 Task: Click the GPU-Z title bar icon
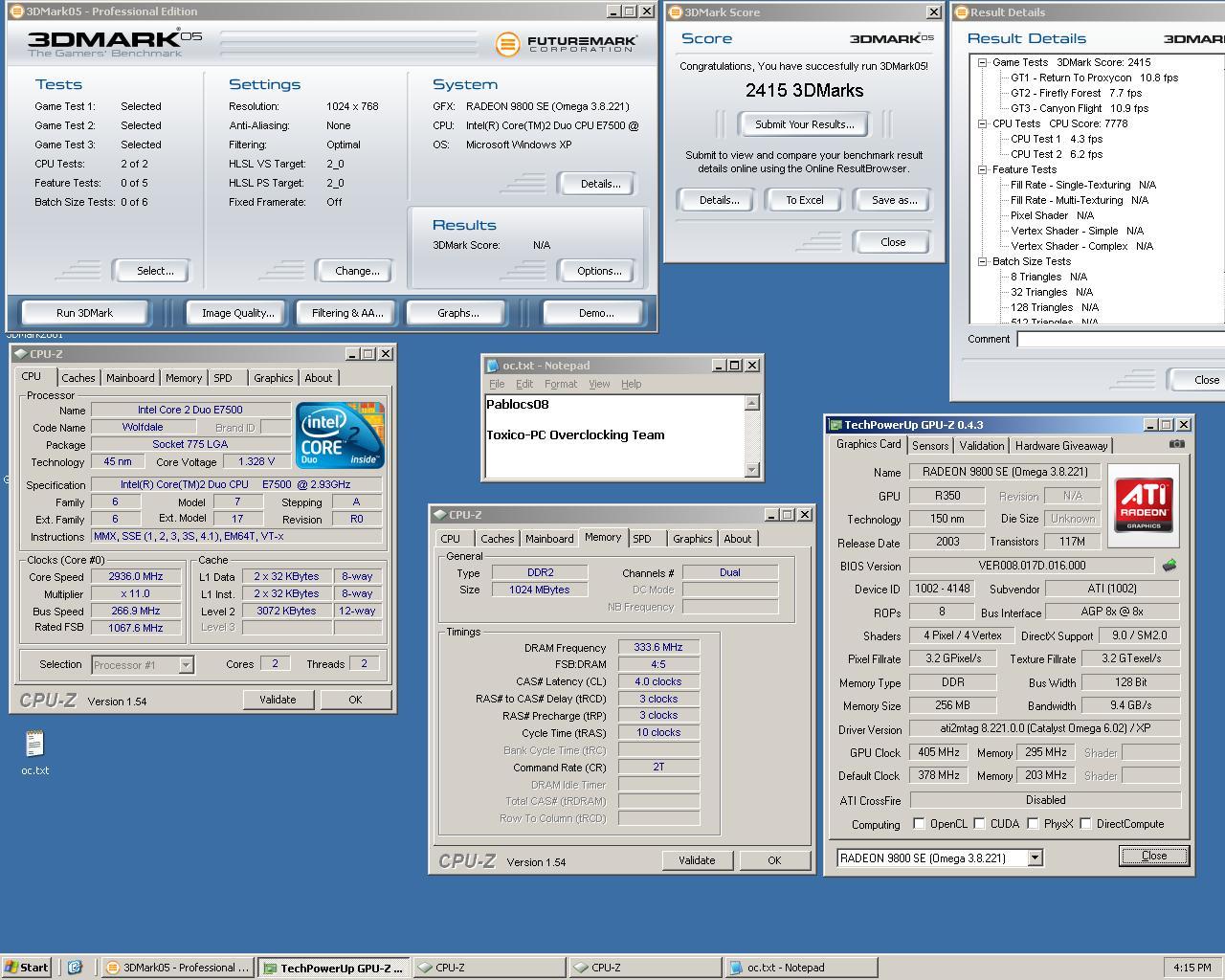(835, 425)
